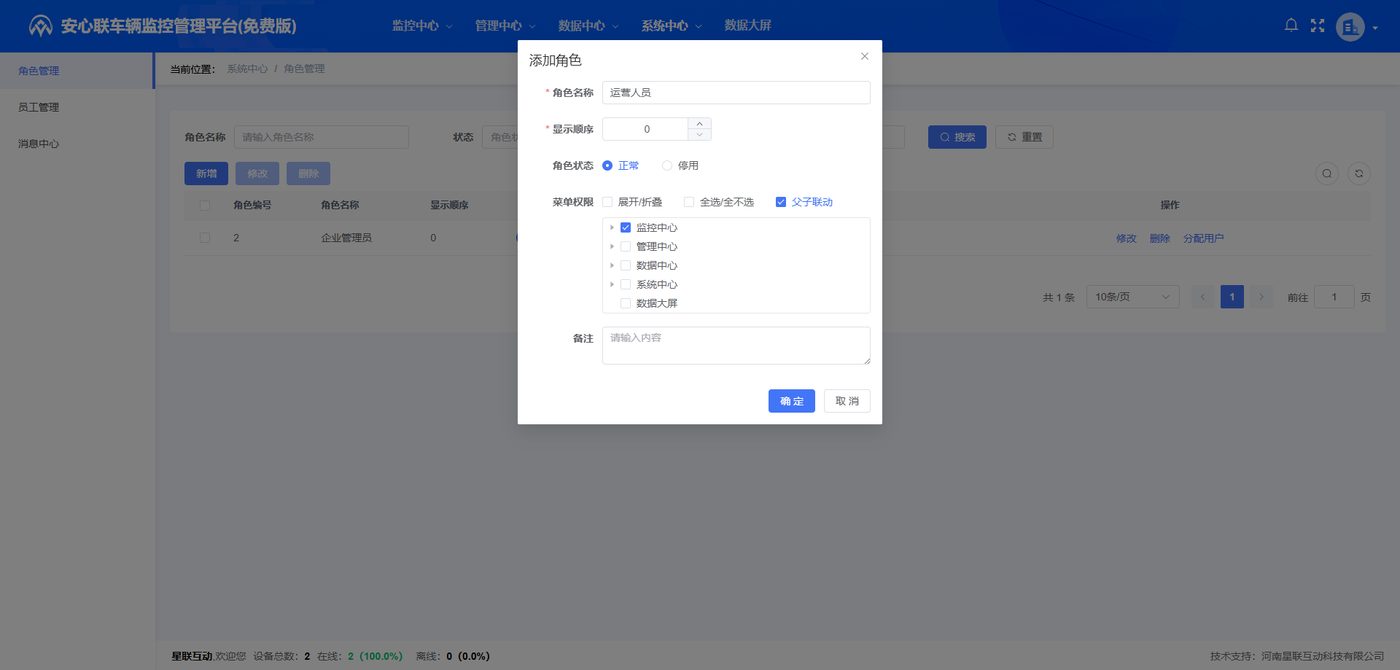Image resolution: width=1400 pixels, height=670 pixels.
Task: Click the previous page arrow
Action: pos(1203,297)
